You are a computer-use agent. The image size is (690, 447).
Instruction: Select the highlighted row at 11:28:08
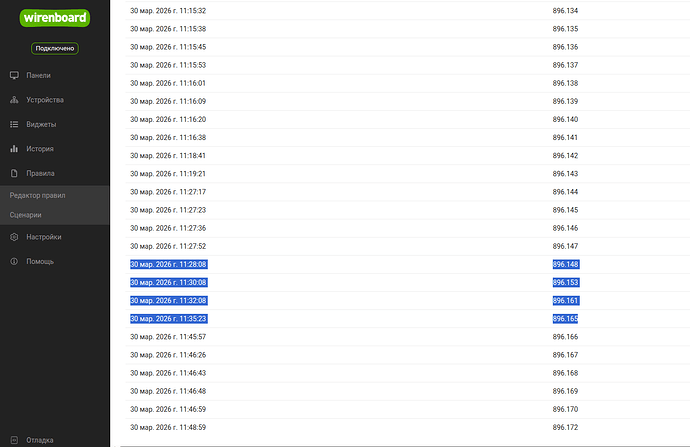[168, 265]
